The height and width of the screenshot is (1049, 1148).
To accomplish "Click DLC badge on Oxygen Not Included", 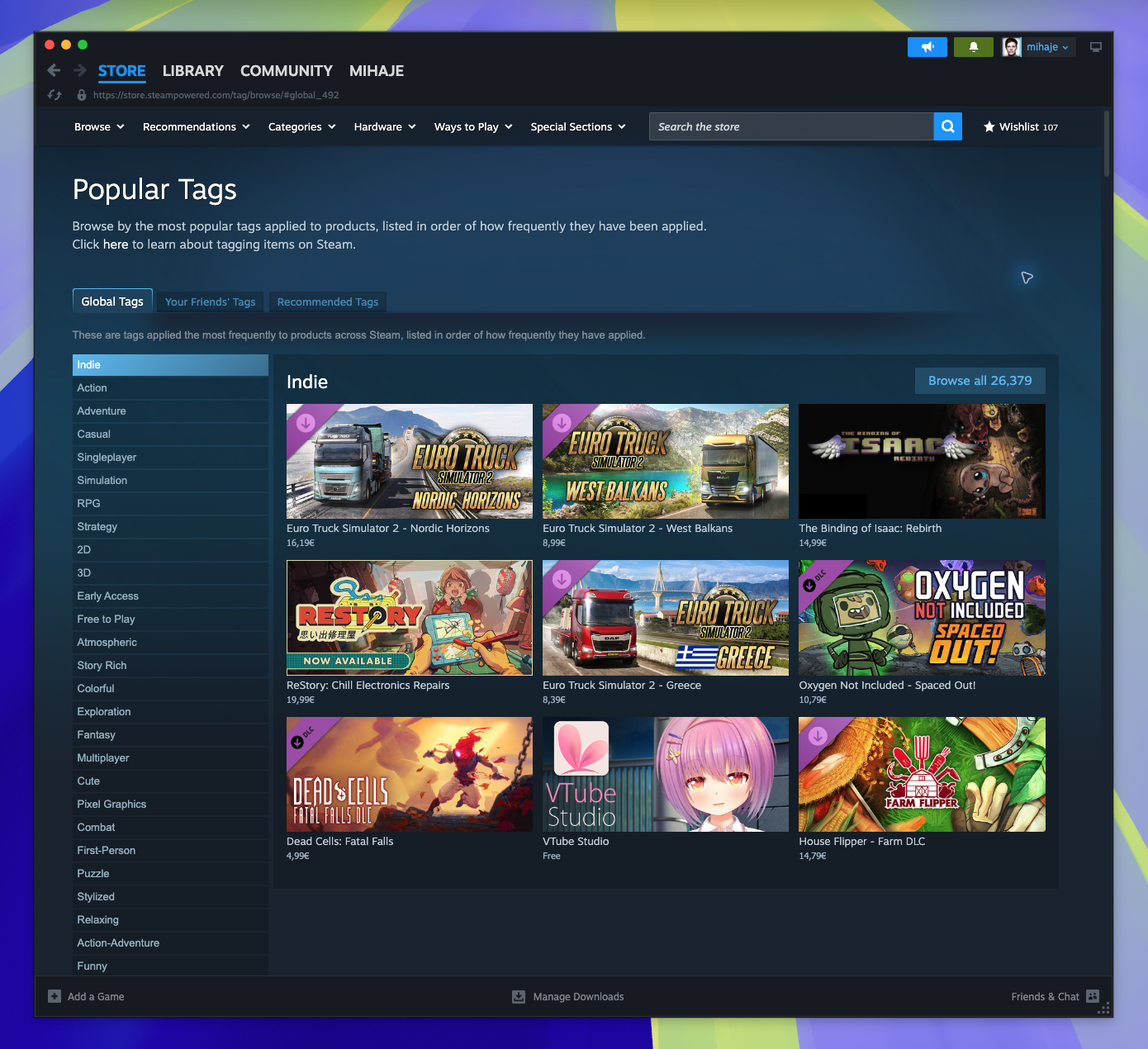I will (814, 580).
